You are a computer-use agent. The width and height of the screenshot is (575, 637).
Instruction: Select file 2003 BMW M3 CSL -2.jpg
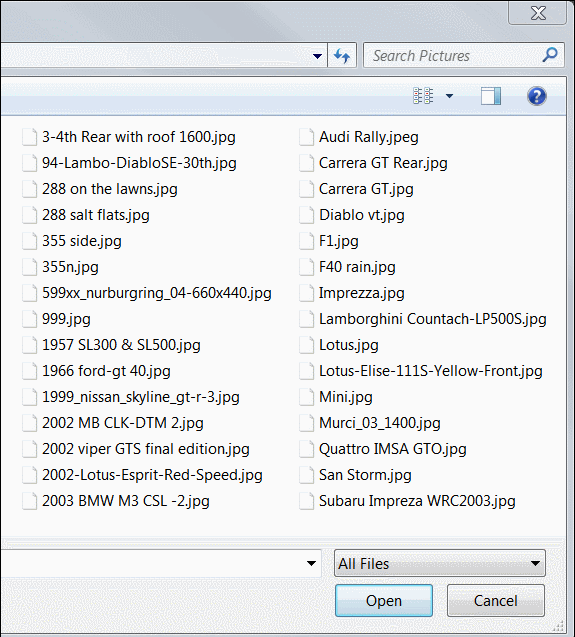(x=116, y=501)
